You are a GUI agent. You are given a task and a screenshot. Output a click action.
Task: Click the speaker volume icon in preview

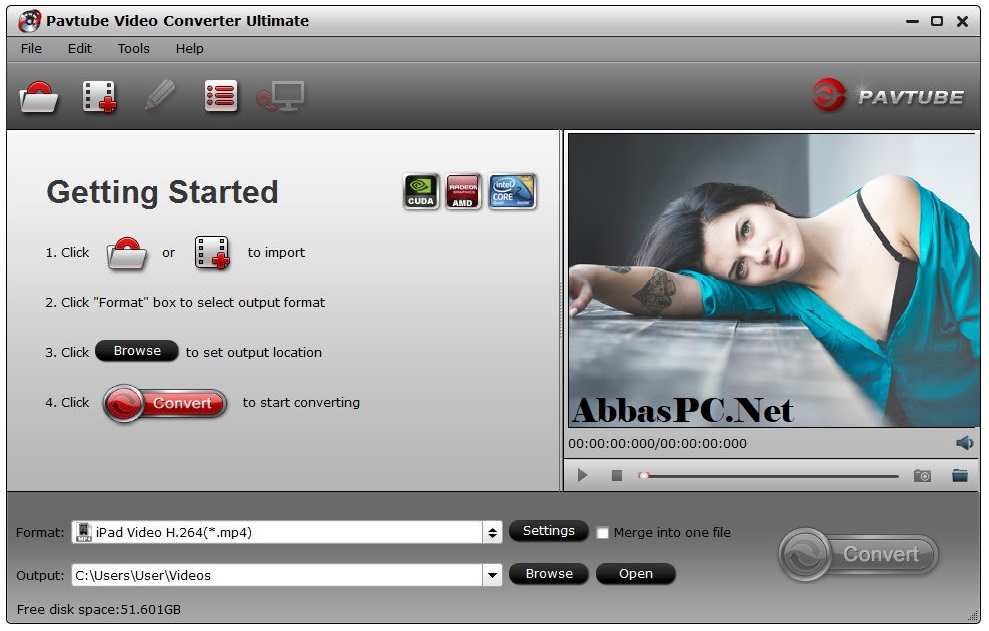[x=964, y=443]
